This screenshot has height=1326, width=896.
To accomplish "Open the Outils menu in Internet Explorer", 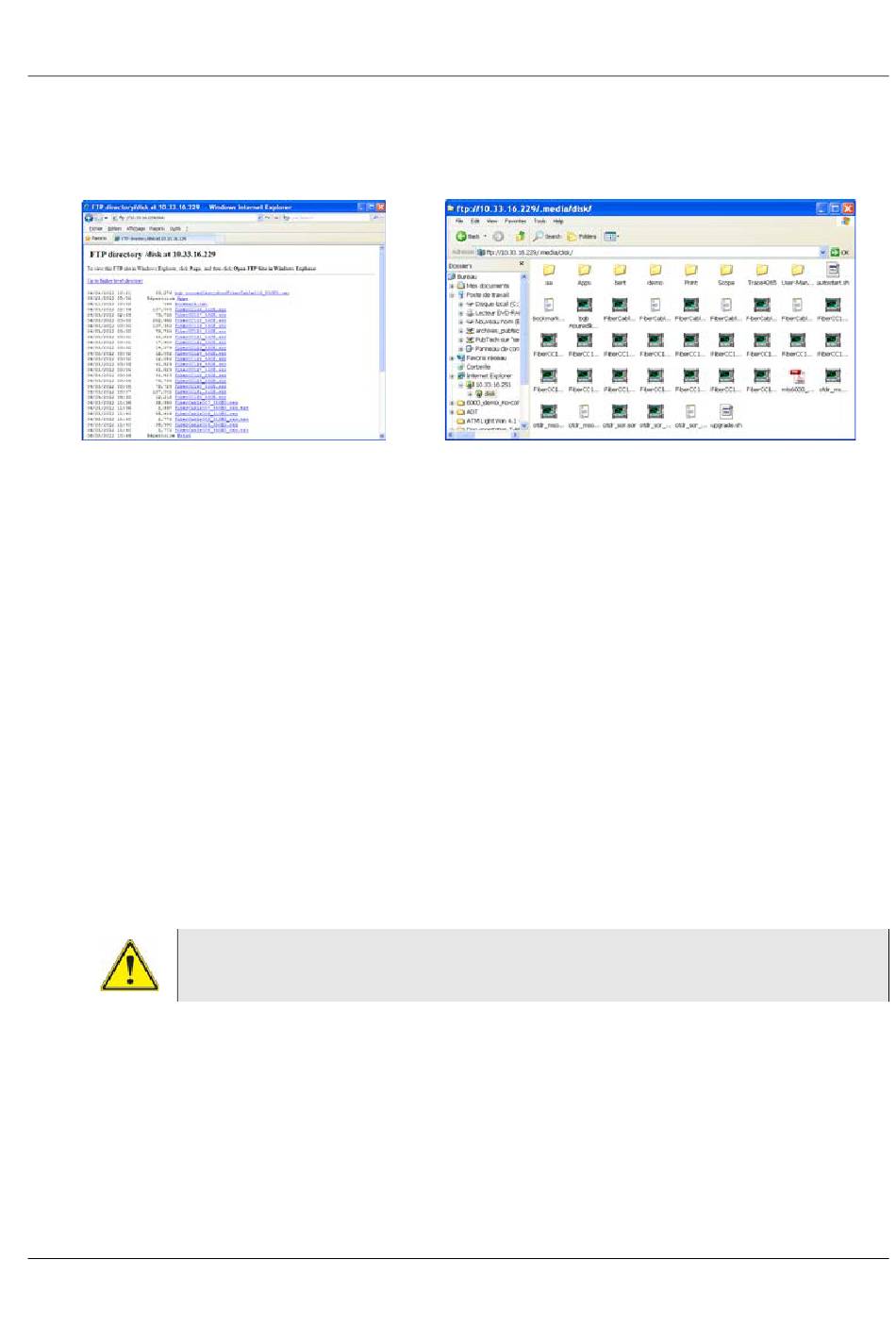I will tap(175, 228).
